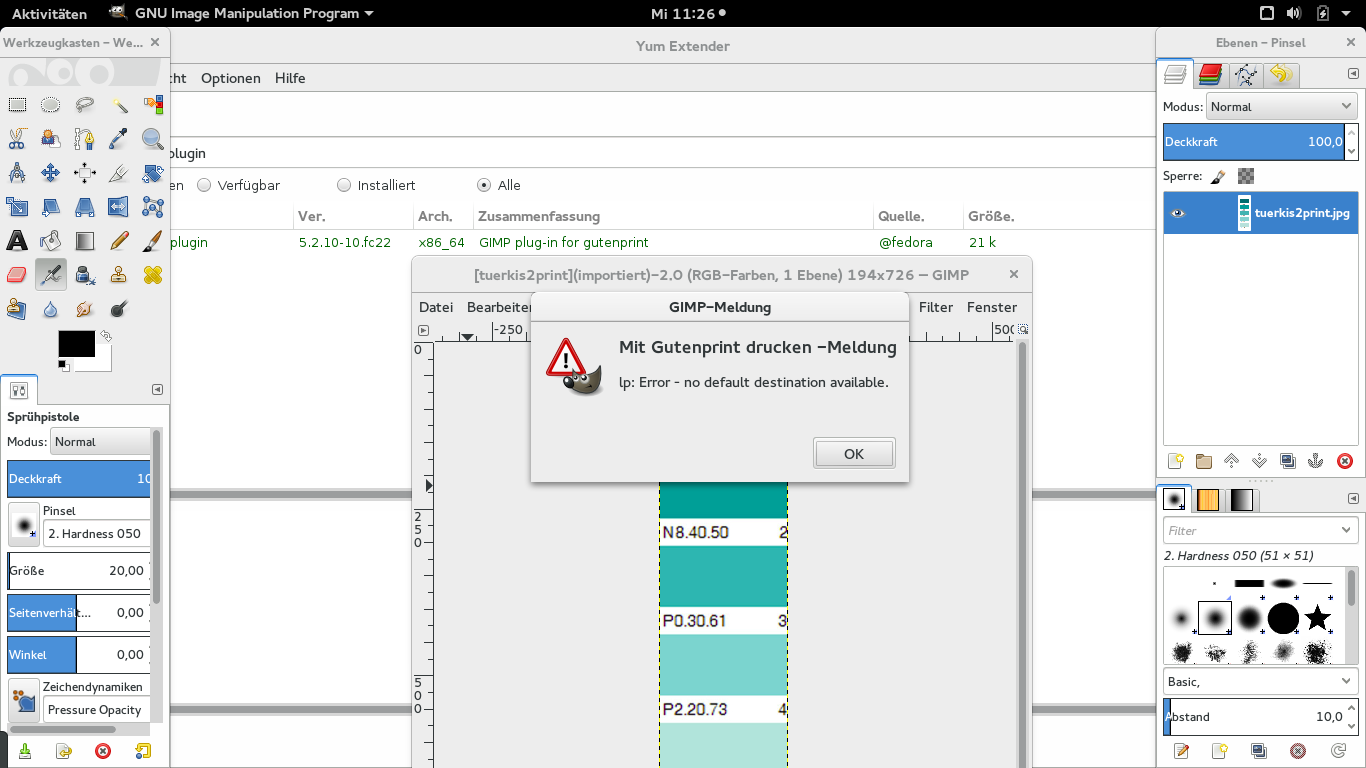Select the Scissors Select tool
1366x768 pixels.
coord(17,139)
